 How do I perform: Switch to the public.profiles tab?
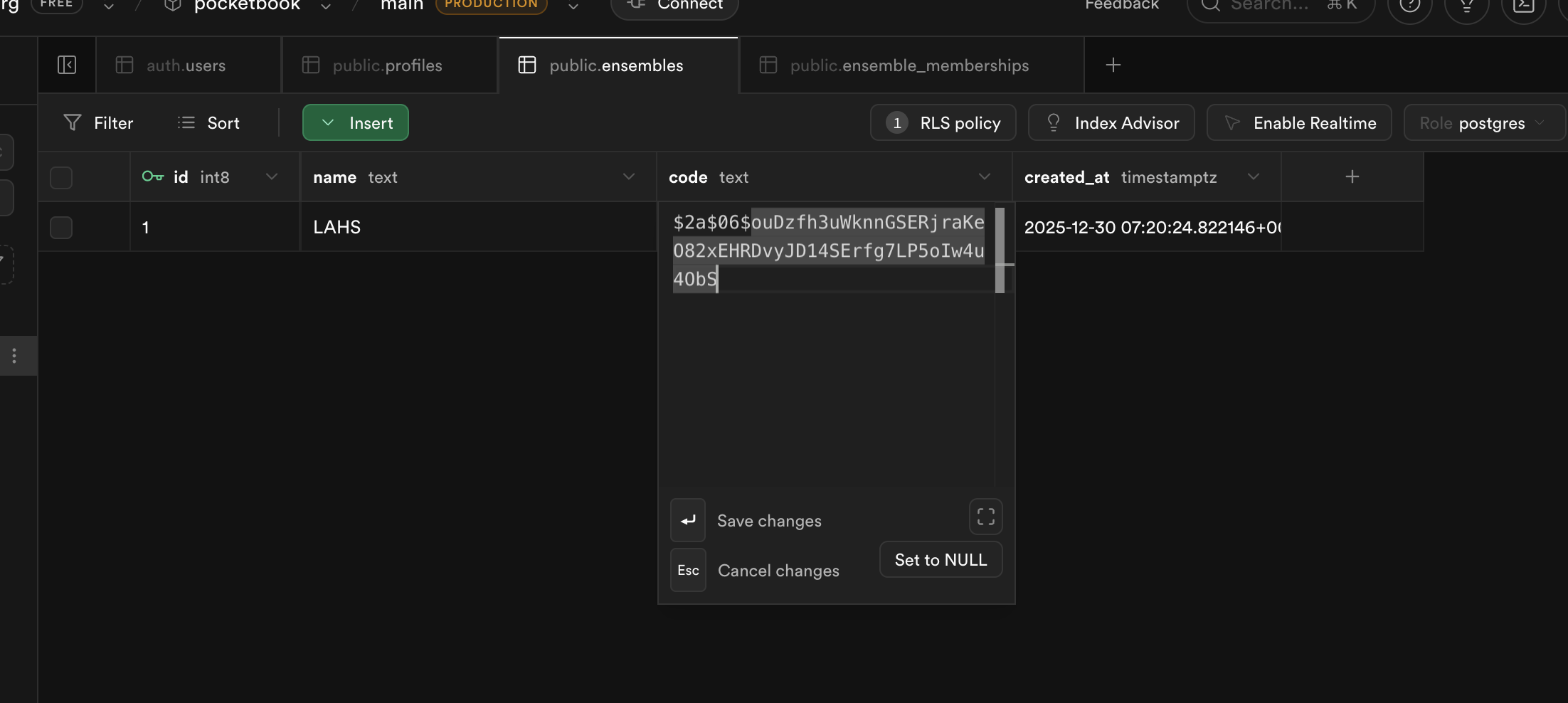388,65
